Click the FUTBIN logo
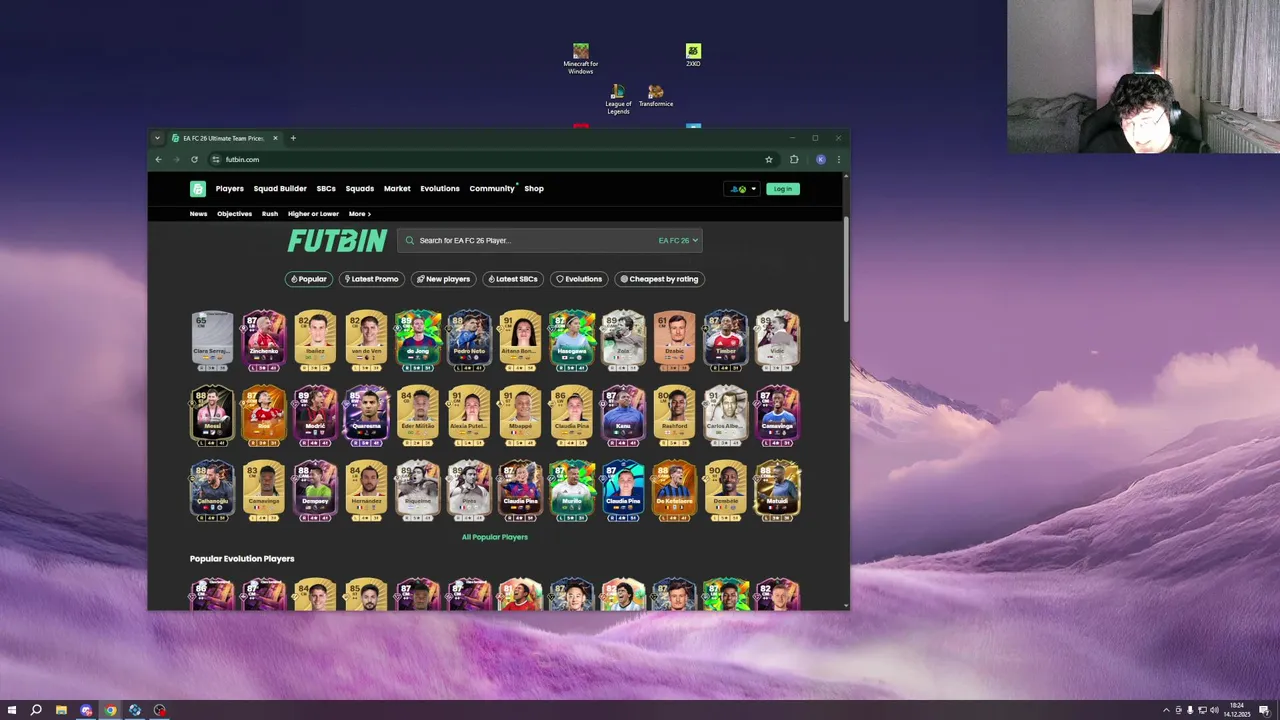 coord(337,241)
